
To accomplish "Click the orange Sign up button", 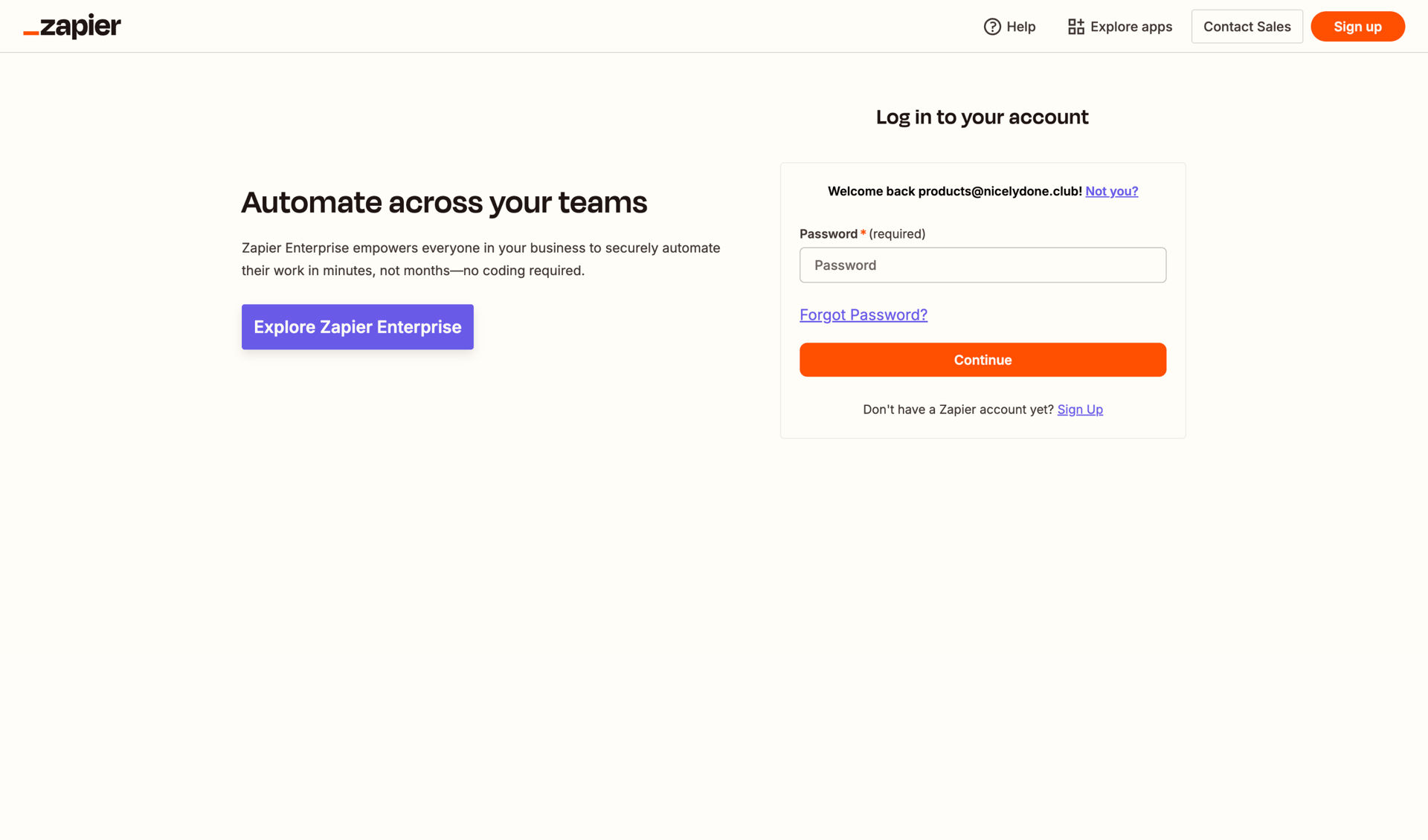I will coord(1357,26).
